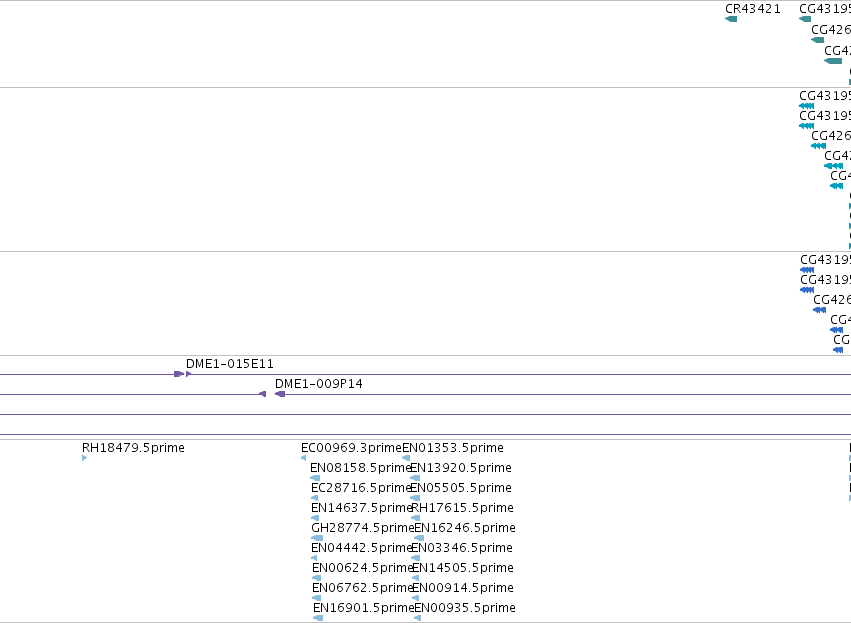Select the teal arrow glyph under CR43421
Image resolution: width=851 pixels, height=623 pixels.
pyautogui.click(x=731, y=19)
